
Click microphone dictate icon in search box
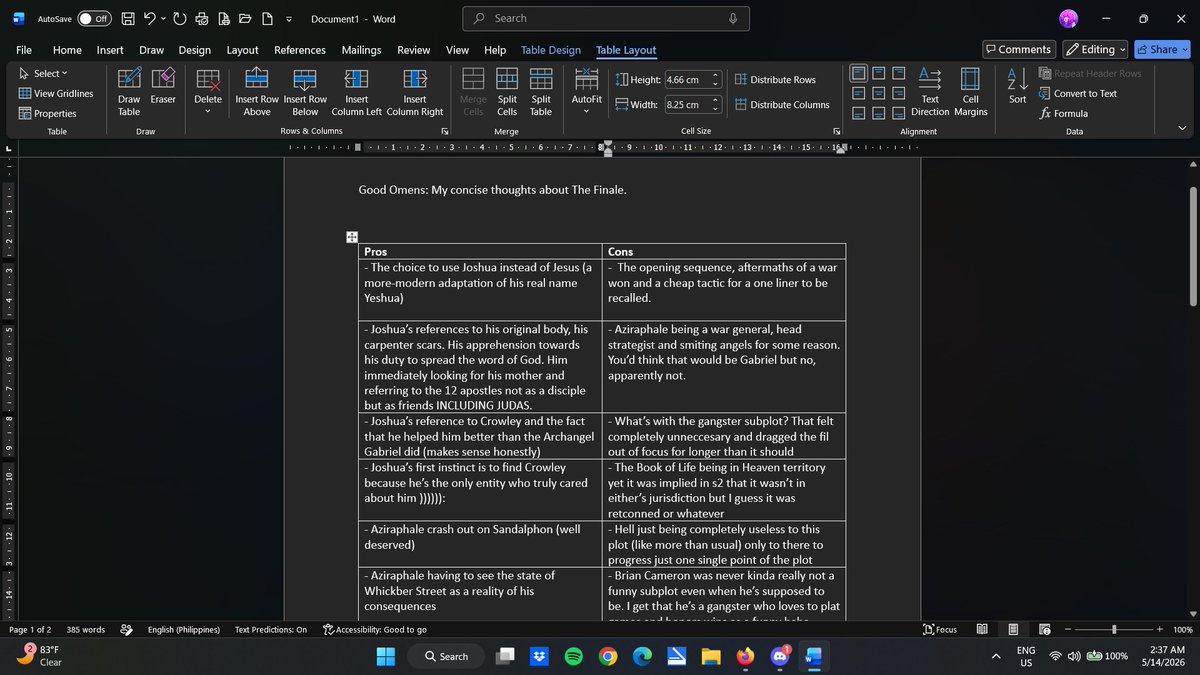point(733,18)
